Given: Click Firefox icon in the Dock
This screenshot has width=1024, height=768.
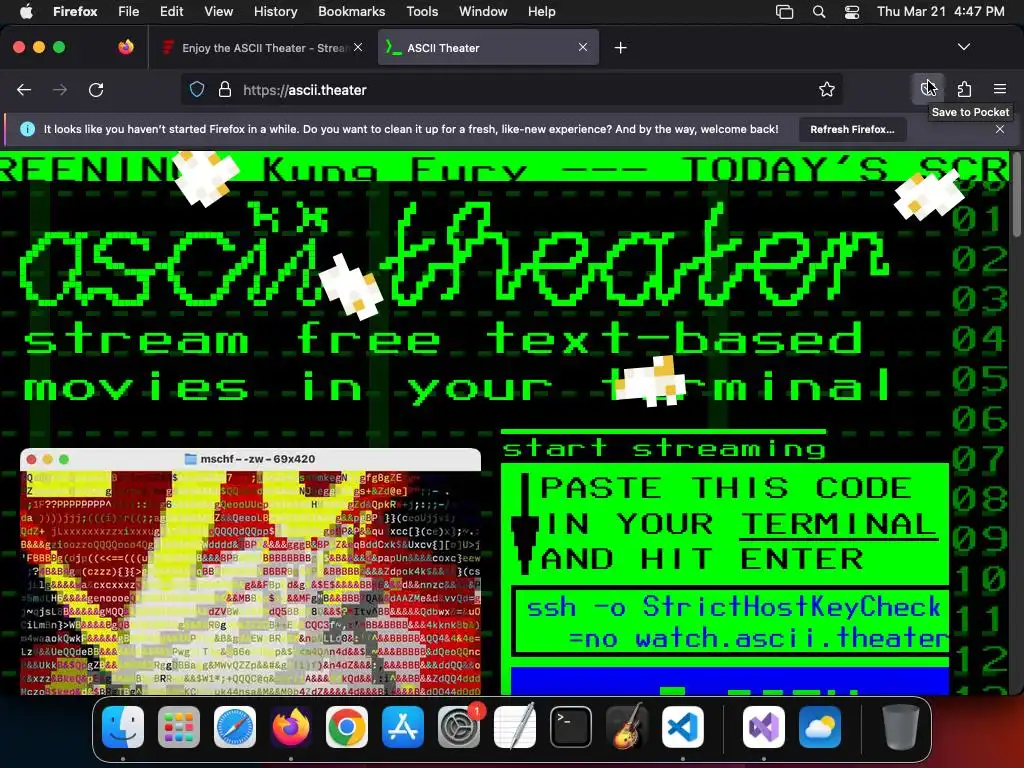Looking at the screenshot, I should pyautogui.click(x=291, y=727).
